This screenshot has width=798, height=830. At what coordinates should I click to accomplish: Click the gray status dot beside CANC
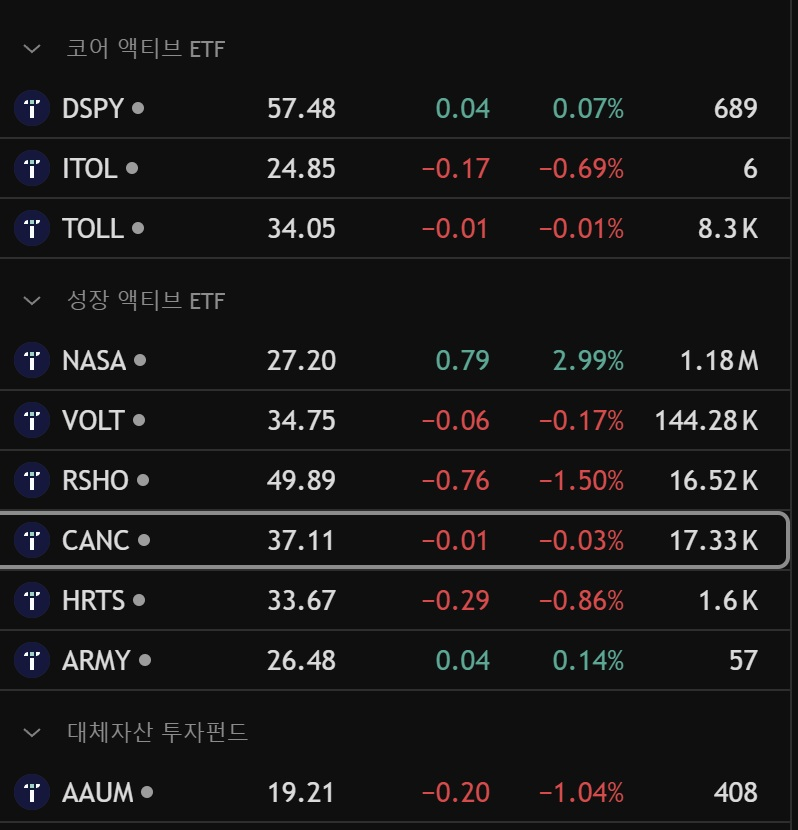pyautogui.click(x=144, y=540)
